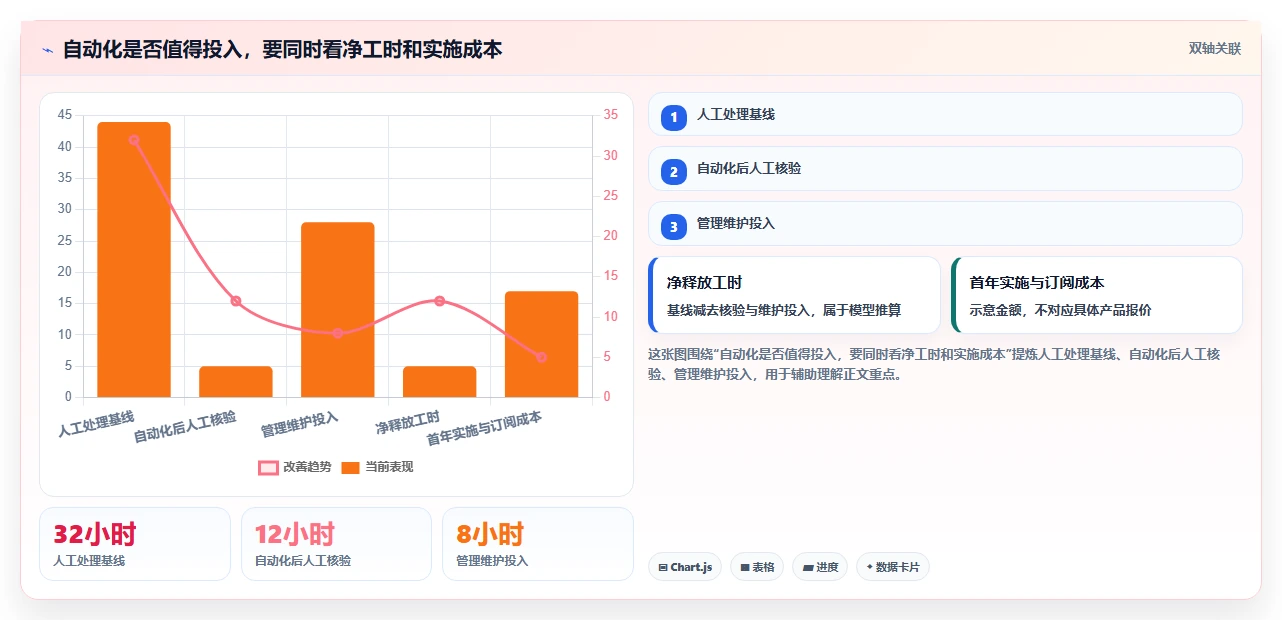Click the 数据卡片 tag chip

coord(893,567)
